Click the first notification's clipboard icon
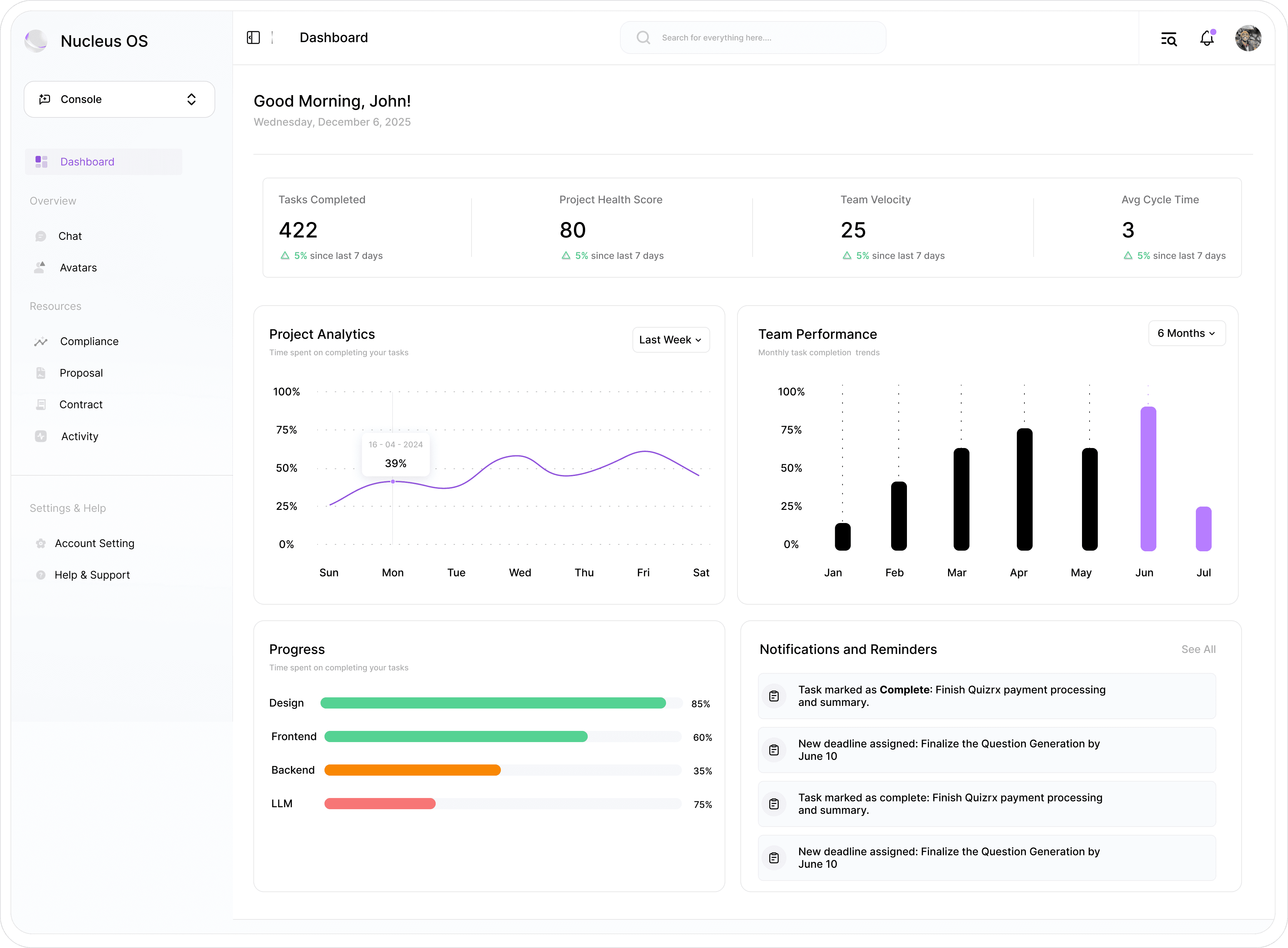The height and width of the screenshot is (948, 1288). pyautogui.click(x=774, y=696)
